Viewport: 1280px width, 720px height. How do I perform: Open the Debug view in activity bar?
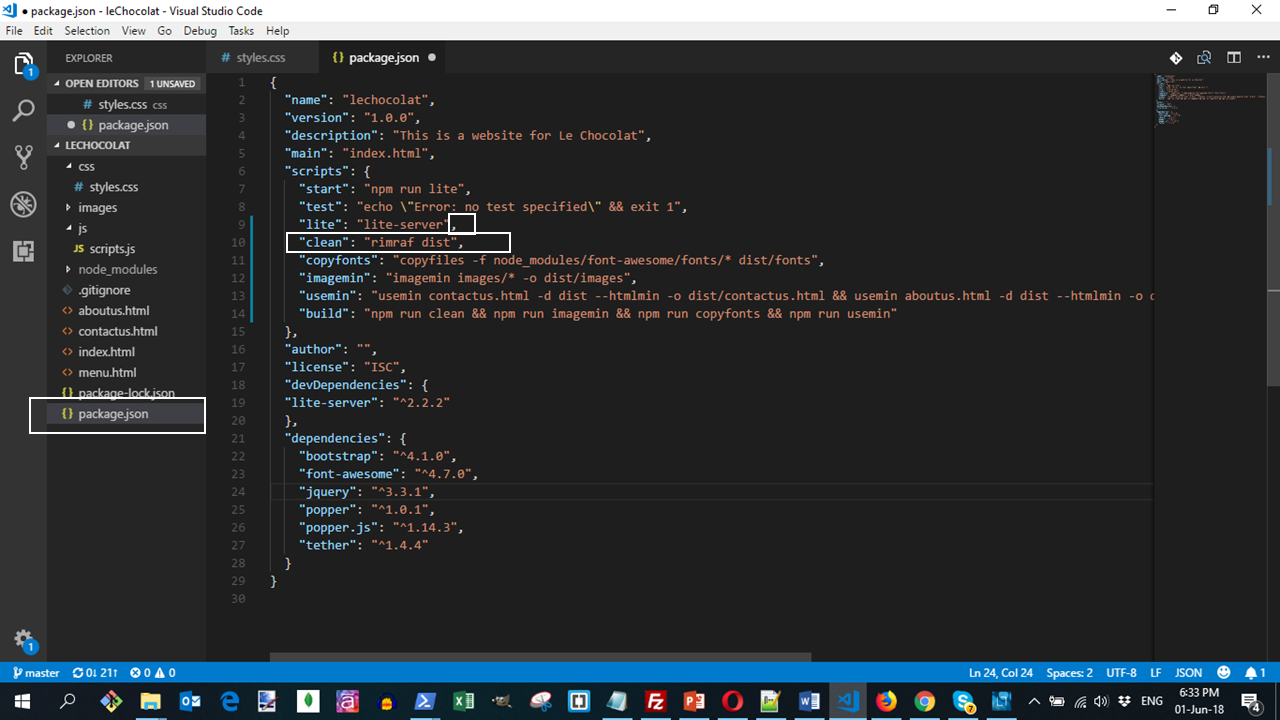tap(23, 204)
